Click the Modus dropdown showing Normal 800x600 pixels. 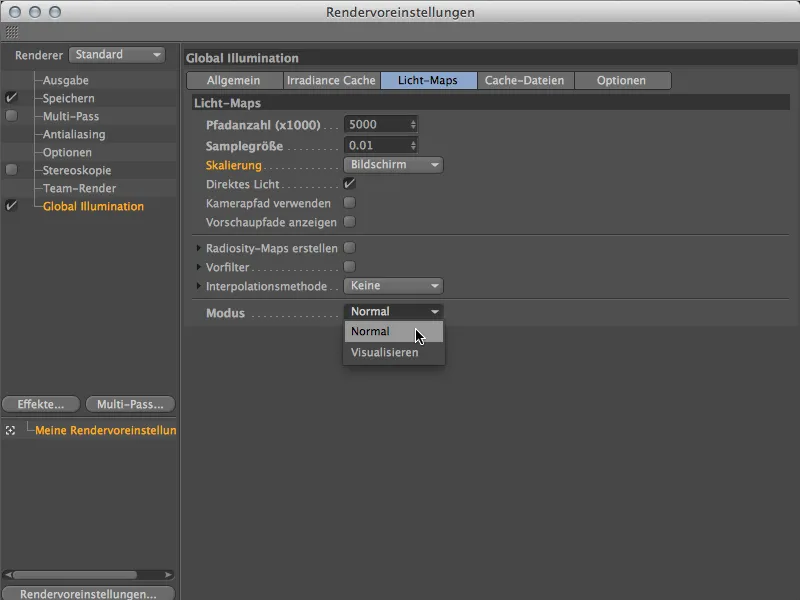click(393, 312)
